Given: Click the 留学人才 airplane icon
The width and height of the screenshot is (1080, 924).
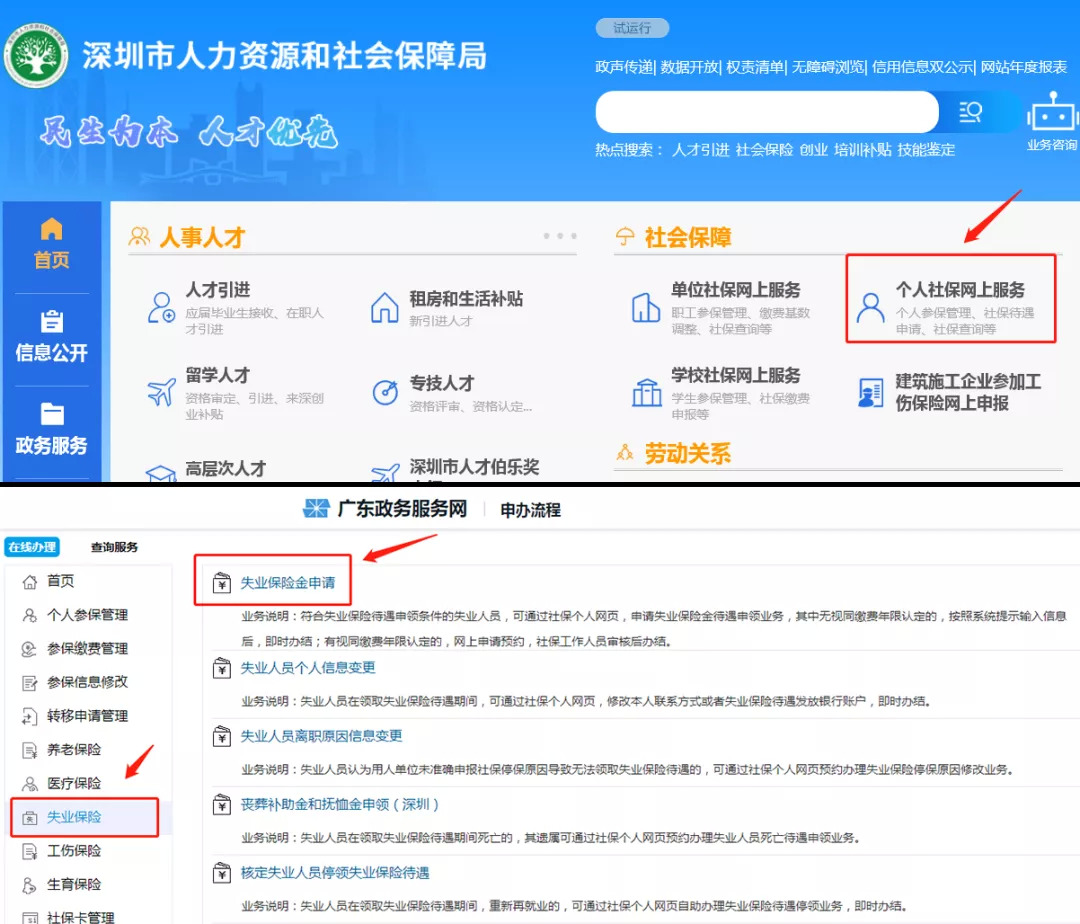Looking at the screenshot, I should coord(161,392).
